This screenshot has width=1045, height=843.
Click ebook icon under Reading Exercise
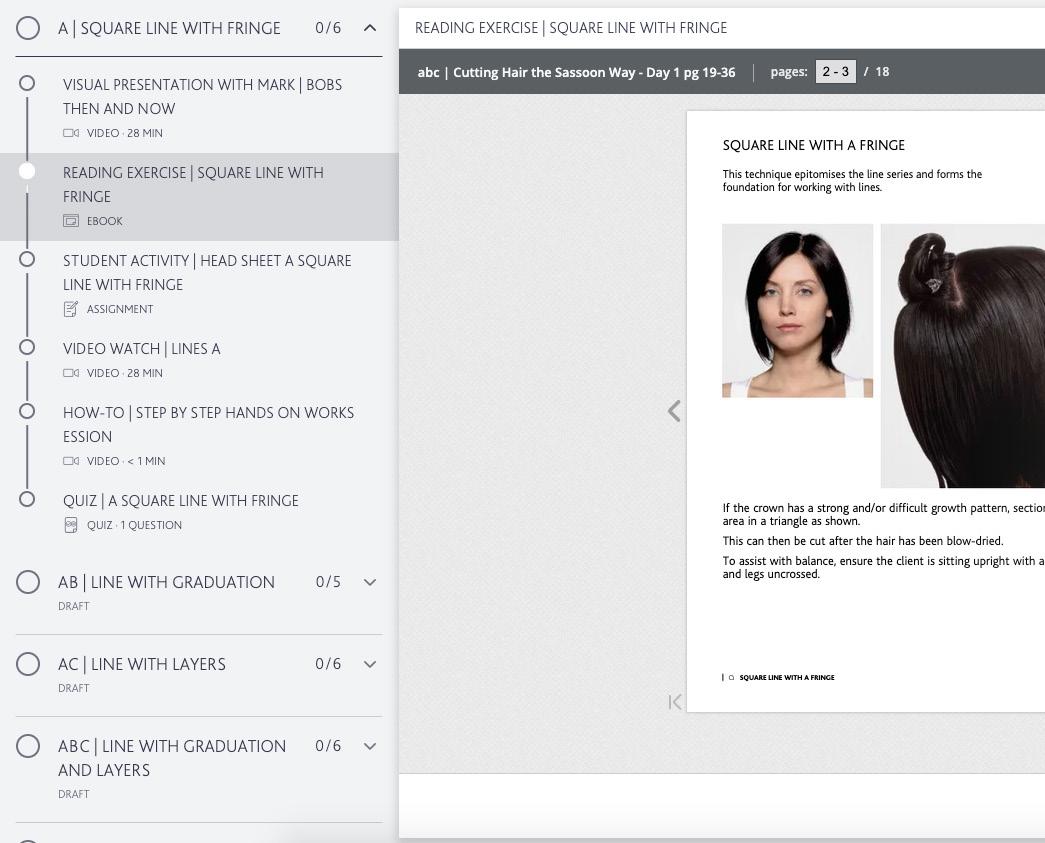71,221
